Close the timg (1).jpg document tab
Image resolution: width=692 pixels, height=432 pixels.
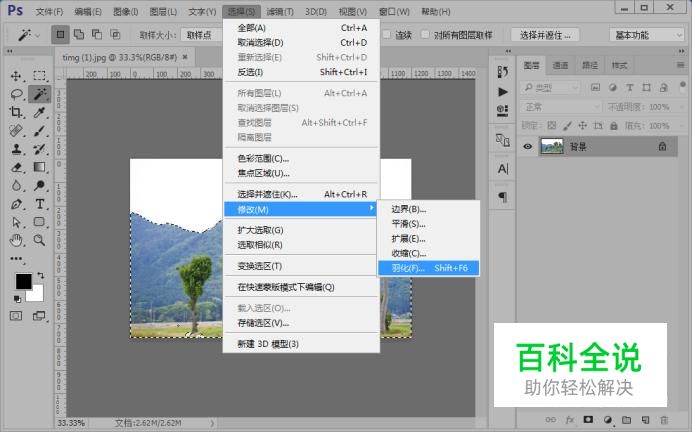(x=185, y=57)
